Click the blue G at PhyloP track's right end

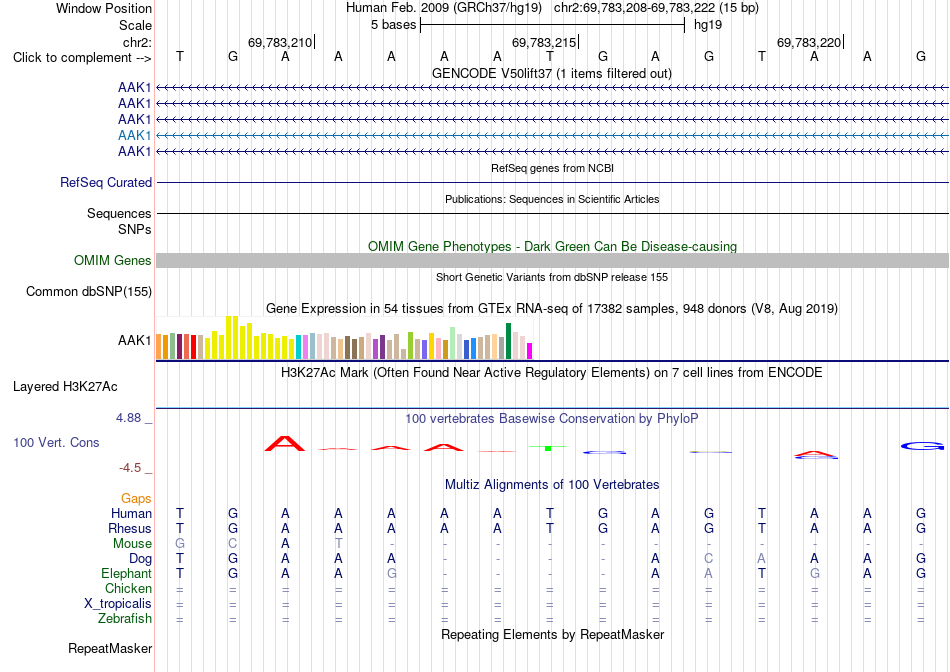pos(923,446)
